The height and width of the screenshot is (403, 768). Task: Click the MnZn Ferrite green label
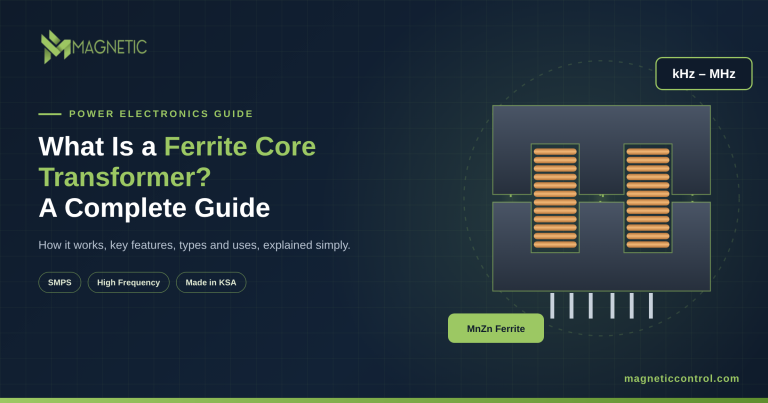(496, 329)
